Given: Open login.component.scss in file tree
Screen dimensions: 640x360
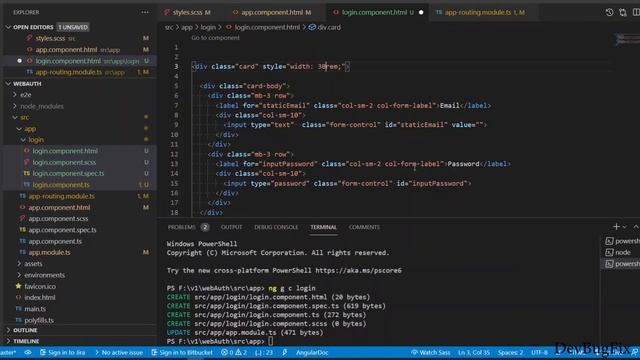Looking at the screenshot, I should [64, 162].
